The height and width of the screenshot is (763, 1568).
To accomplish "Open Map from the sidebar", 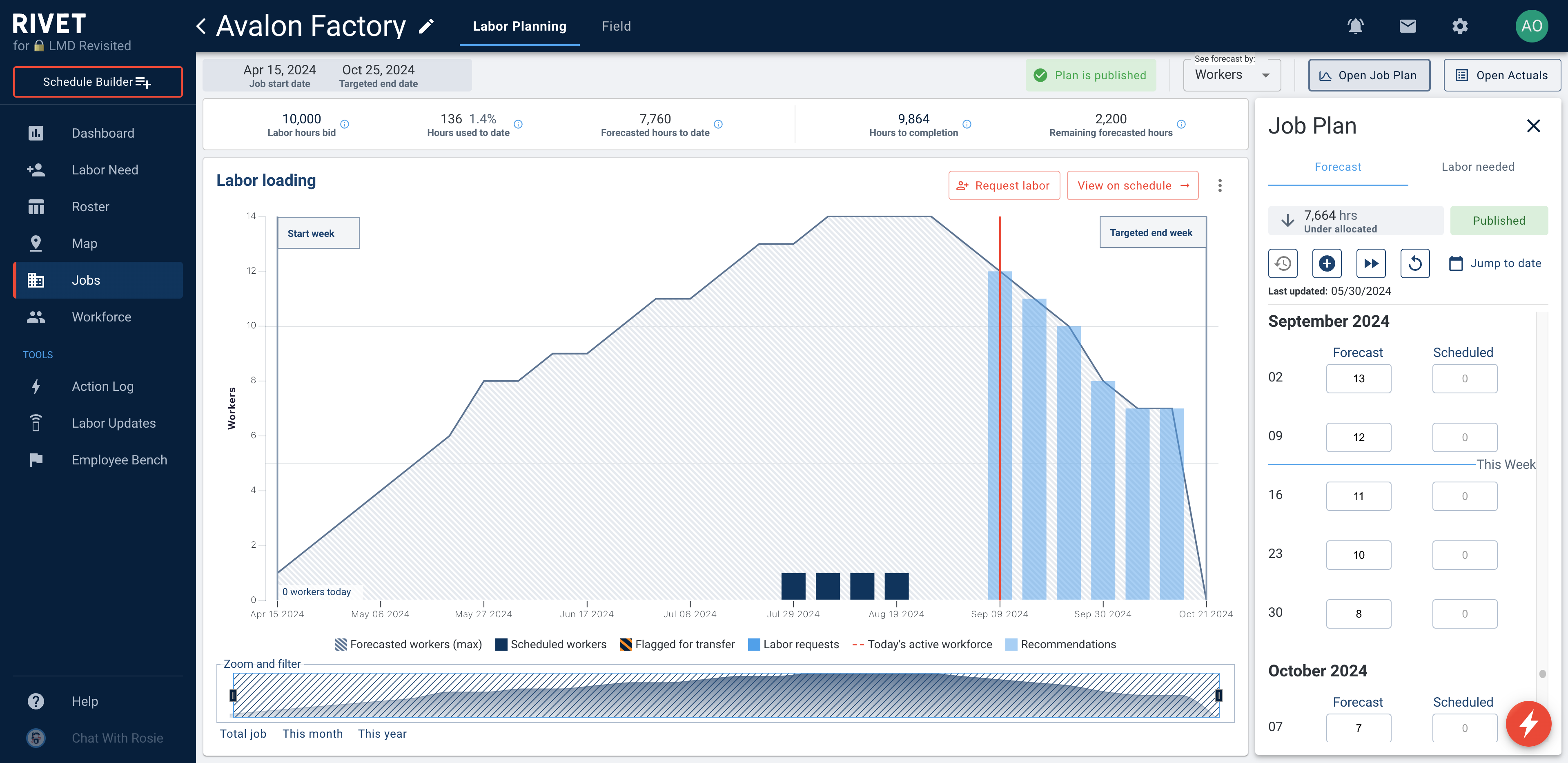I will pyautogui.click(x=98, y=243).
